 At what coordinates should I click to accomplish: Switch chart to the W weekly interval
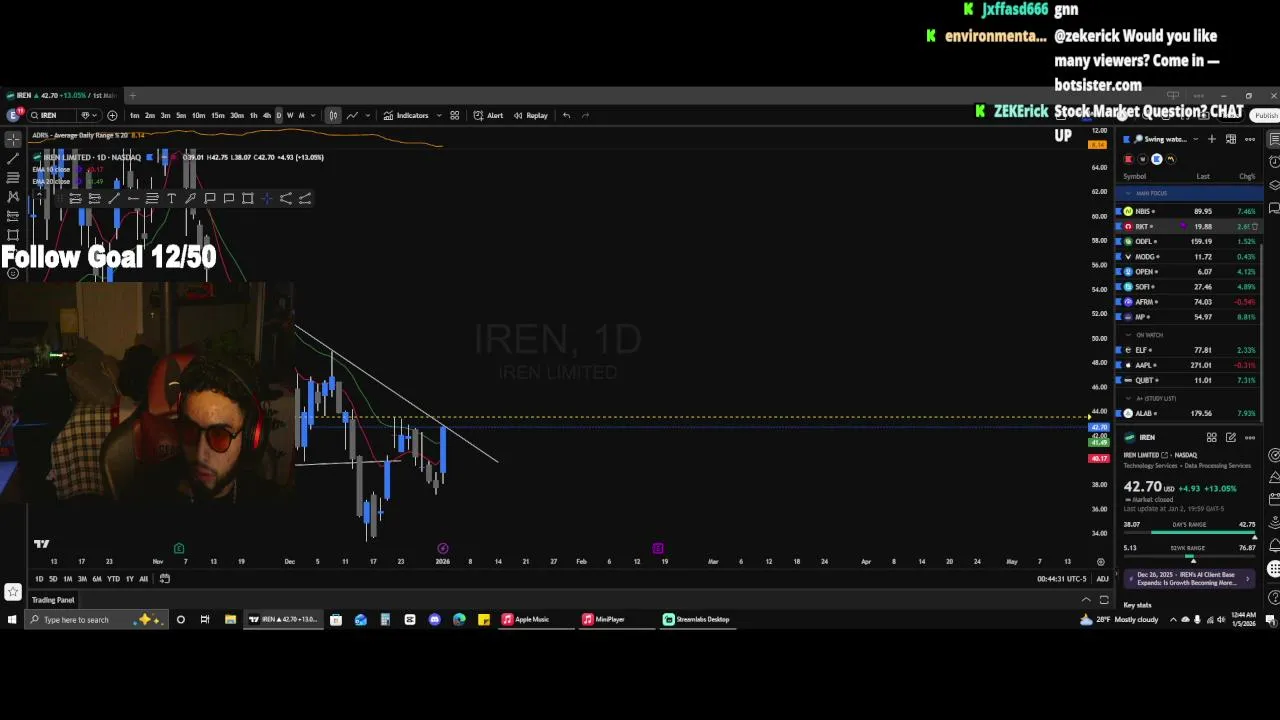coord(290,115)
